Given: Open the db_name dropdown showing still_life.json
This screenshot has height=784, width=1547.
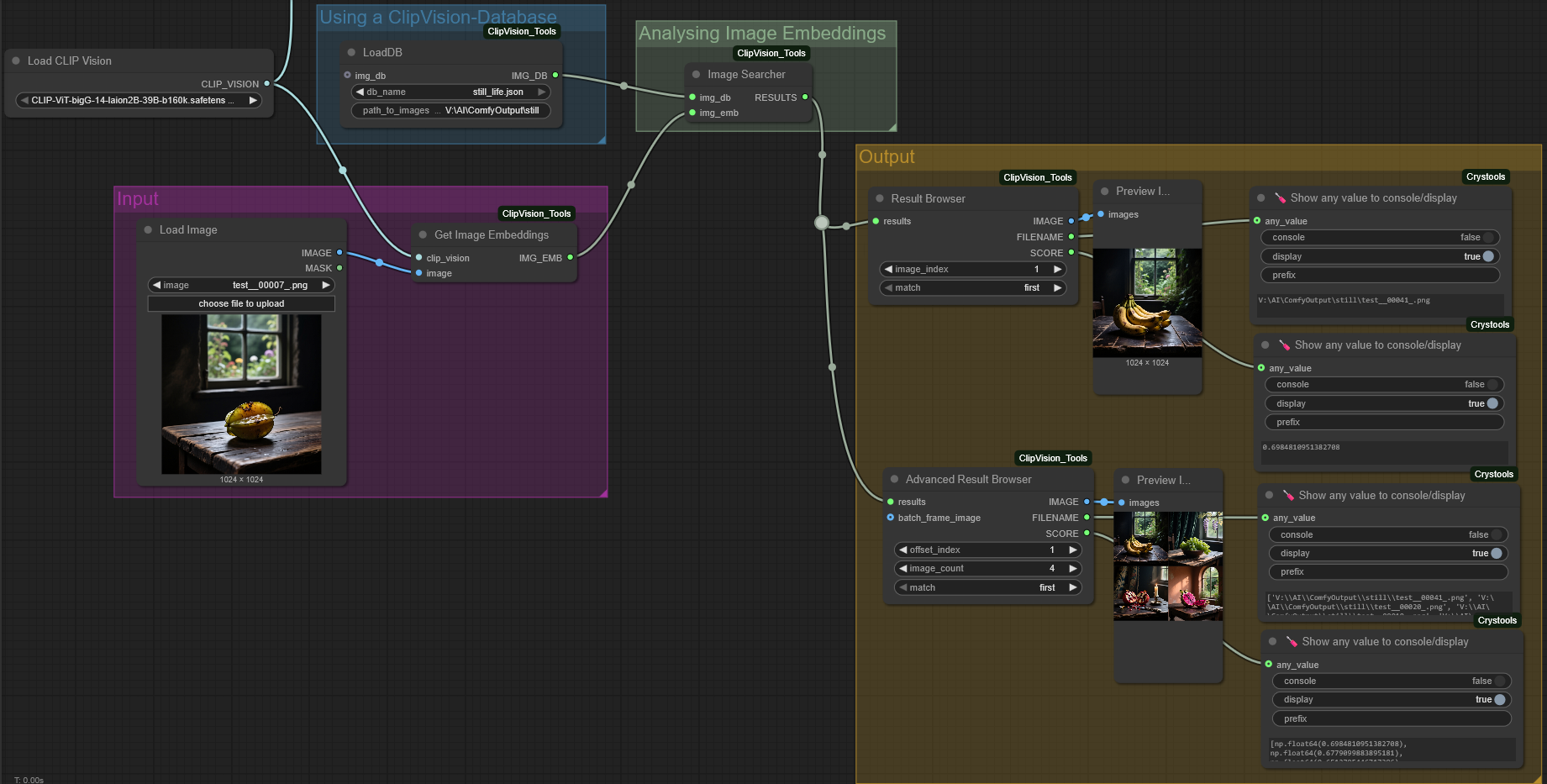Looking at the screenshot, I should [450, 92].
